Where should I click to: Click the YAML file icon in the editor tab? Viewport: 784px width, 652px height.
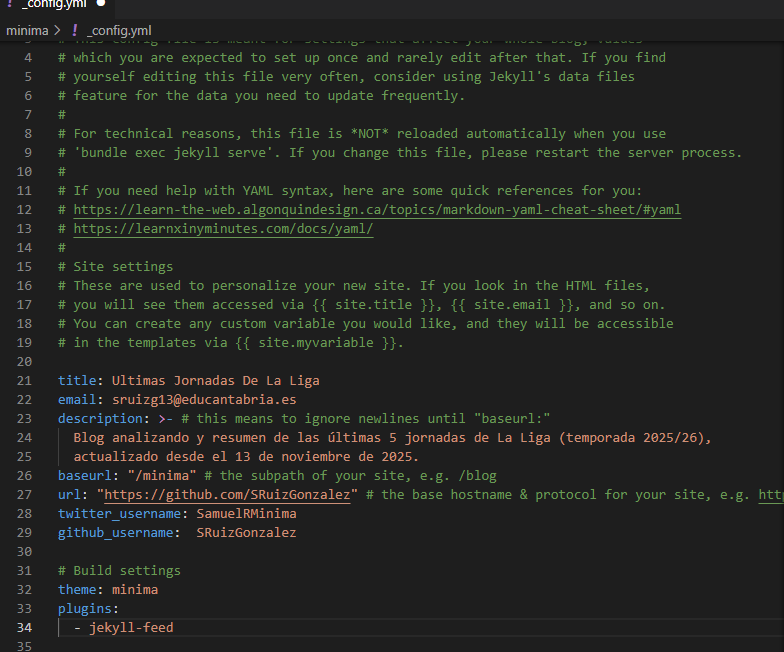pos(9,4)
